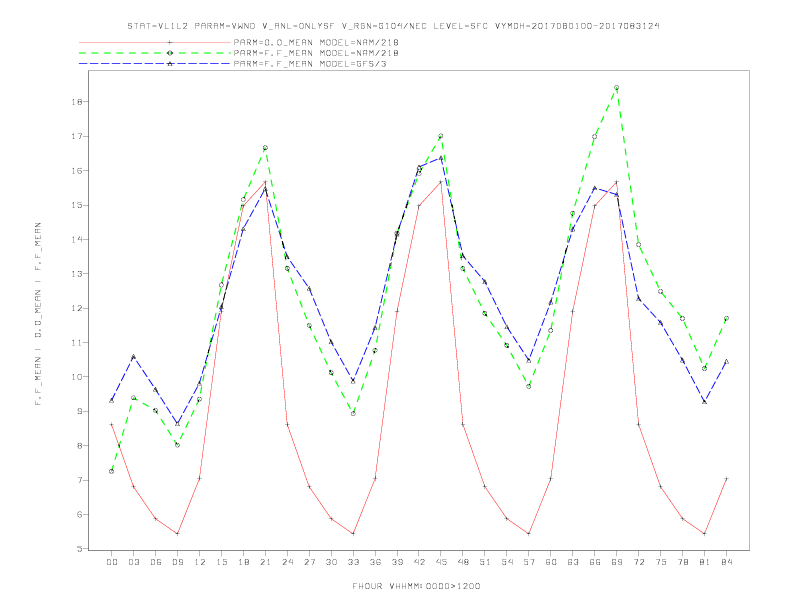Click x-axis tick label 18
The image size is (792, 612).
point(243,562)
